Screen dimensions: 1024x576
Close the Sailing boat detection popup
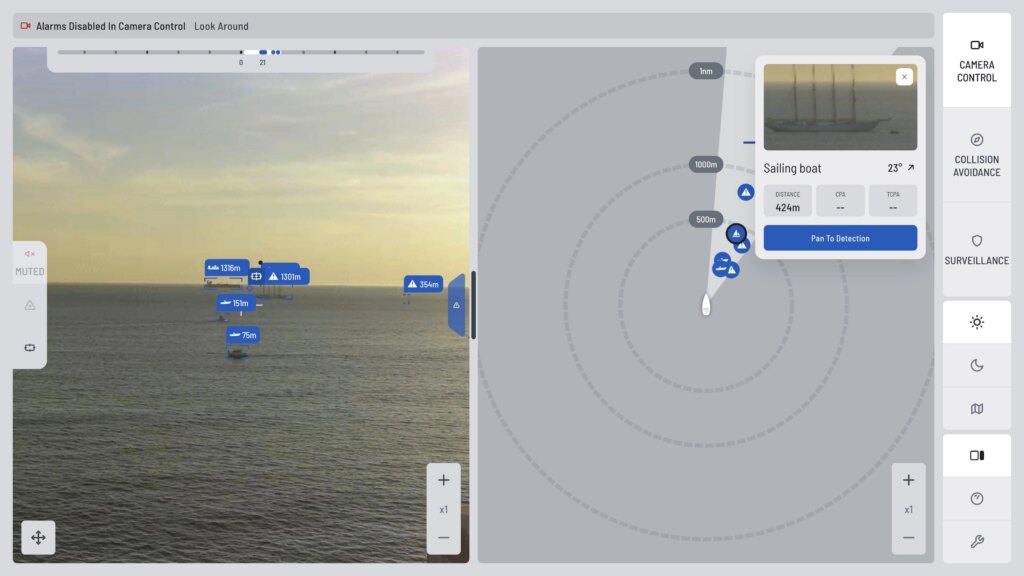(904, 77)
